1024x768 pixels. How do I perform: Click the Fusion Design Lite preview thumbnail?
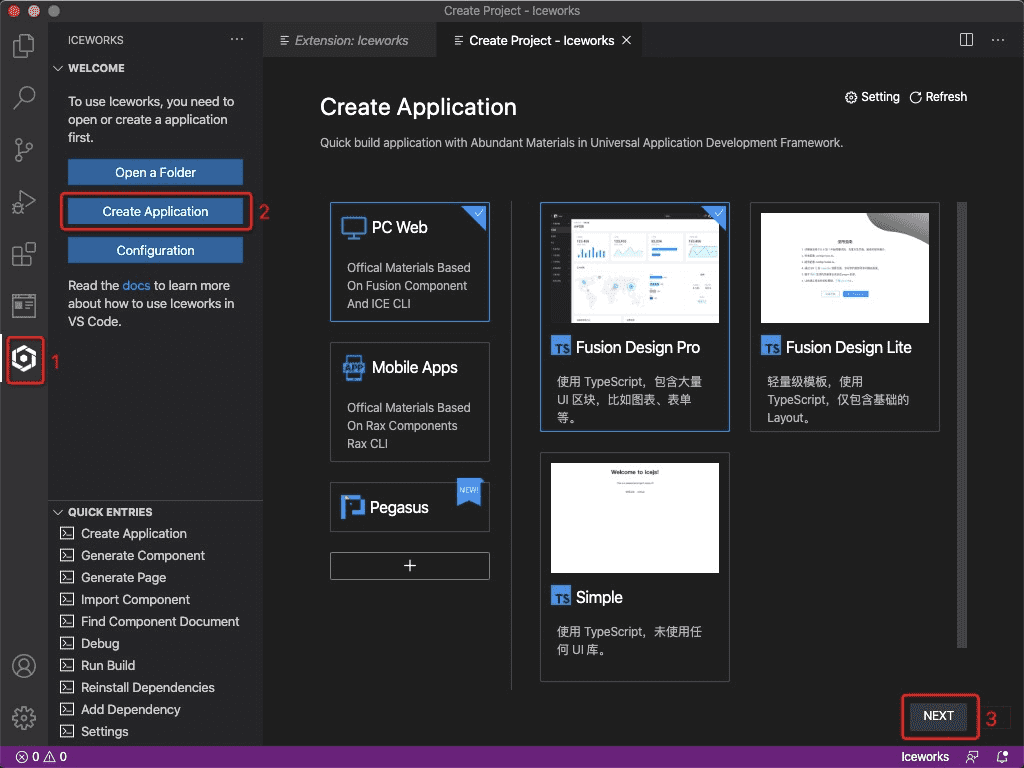tap(844, 268)
